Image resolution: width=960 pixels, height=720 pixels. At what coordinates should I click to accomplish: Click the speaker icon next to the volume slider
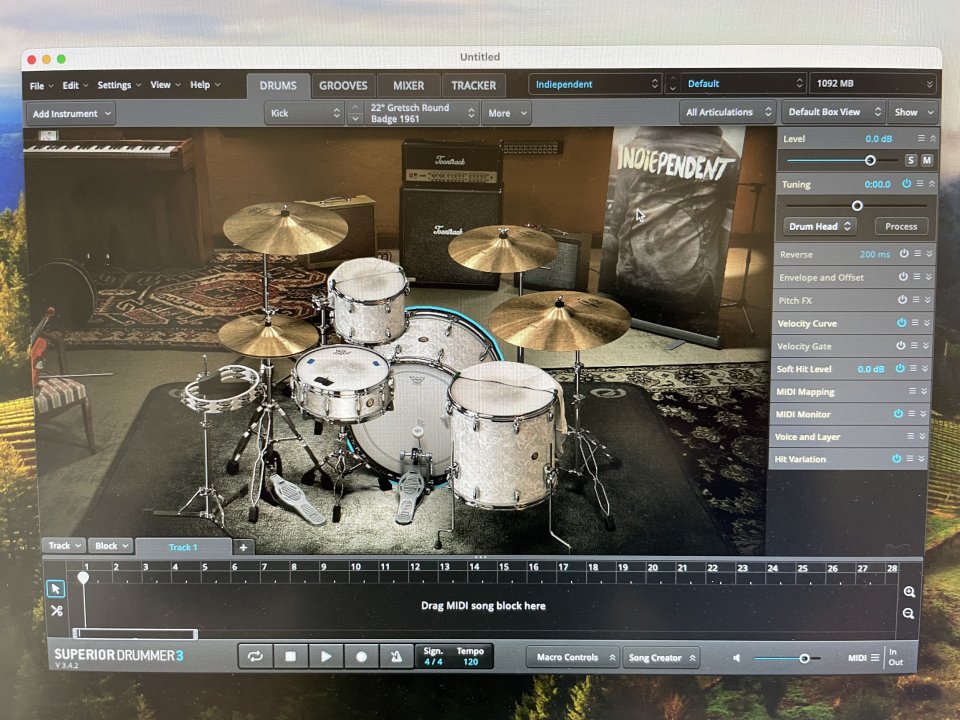[737, 657]
